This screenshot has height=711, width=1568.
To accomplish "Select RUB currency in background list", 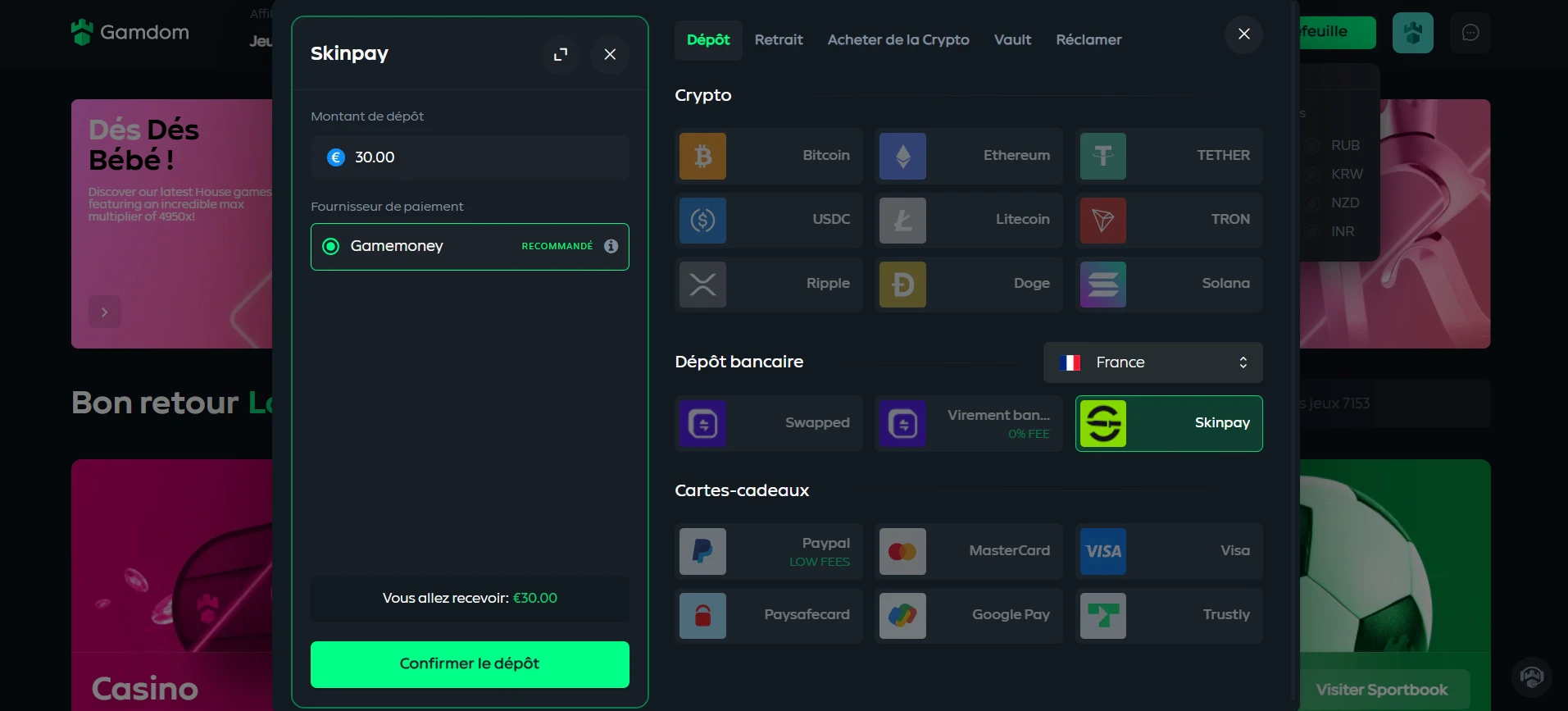I will (x=1345, y=145).
